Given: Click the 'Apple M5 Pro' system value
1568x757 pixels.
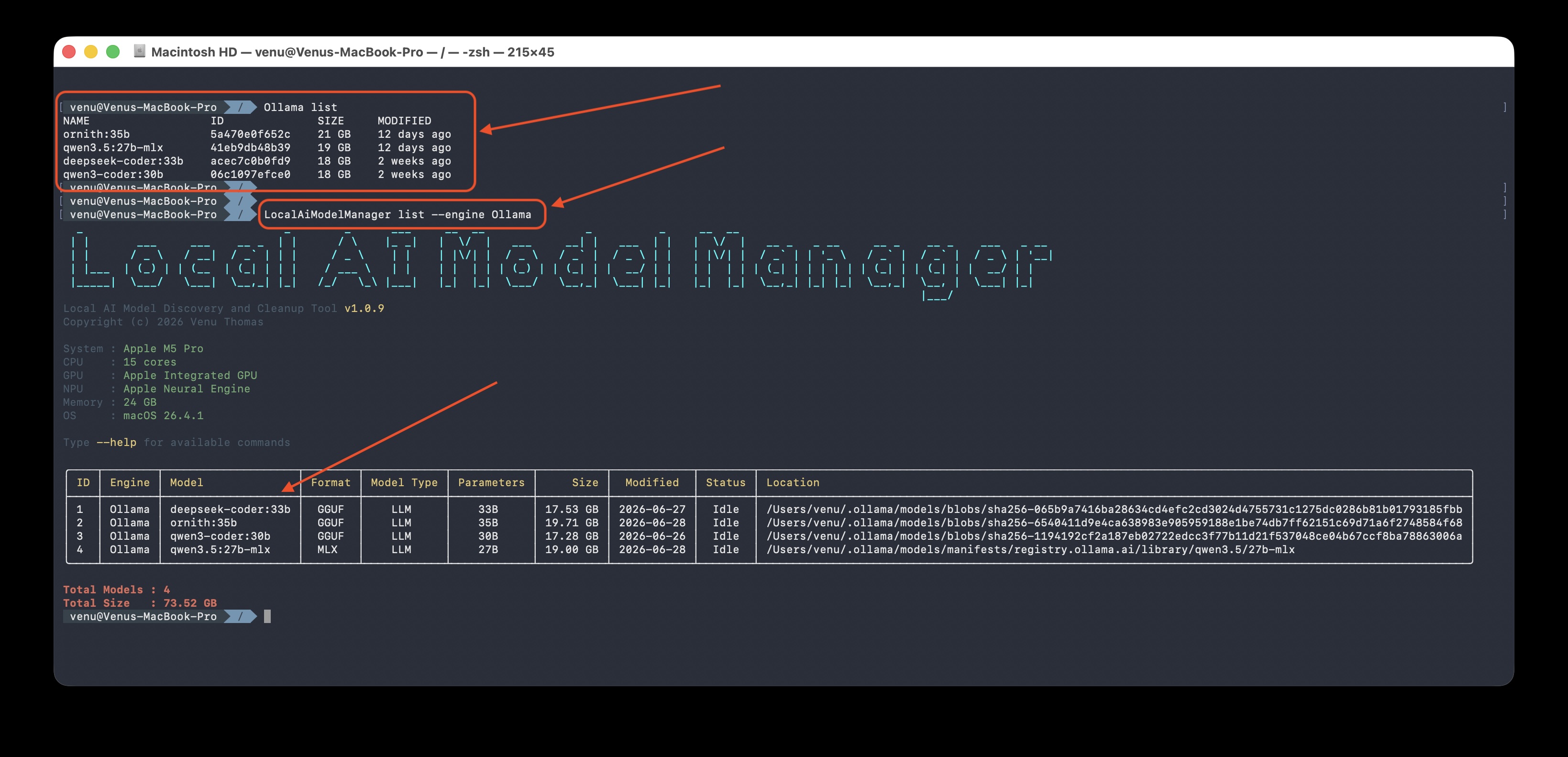Looking at the screenshot, I should (163, 348).
